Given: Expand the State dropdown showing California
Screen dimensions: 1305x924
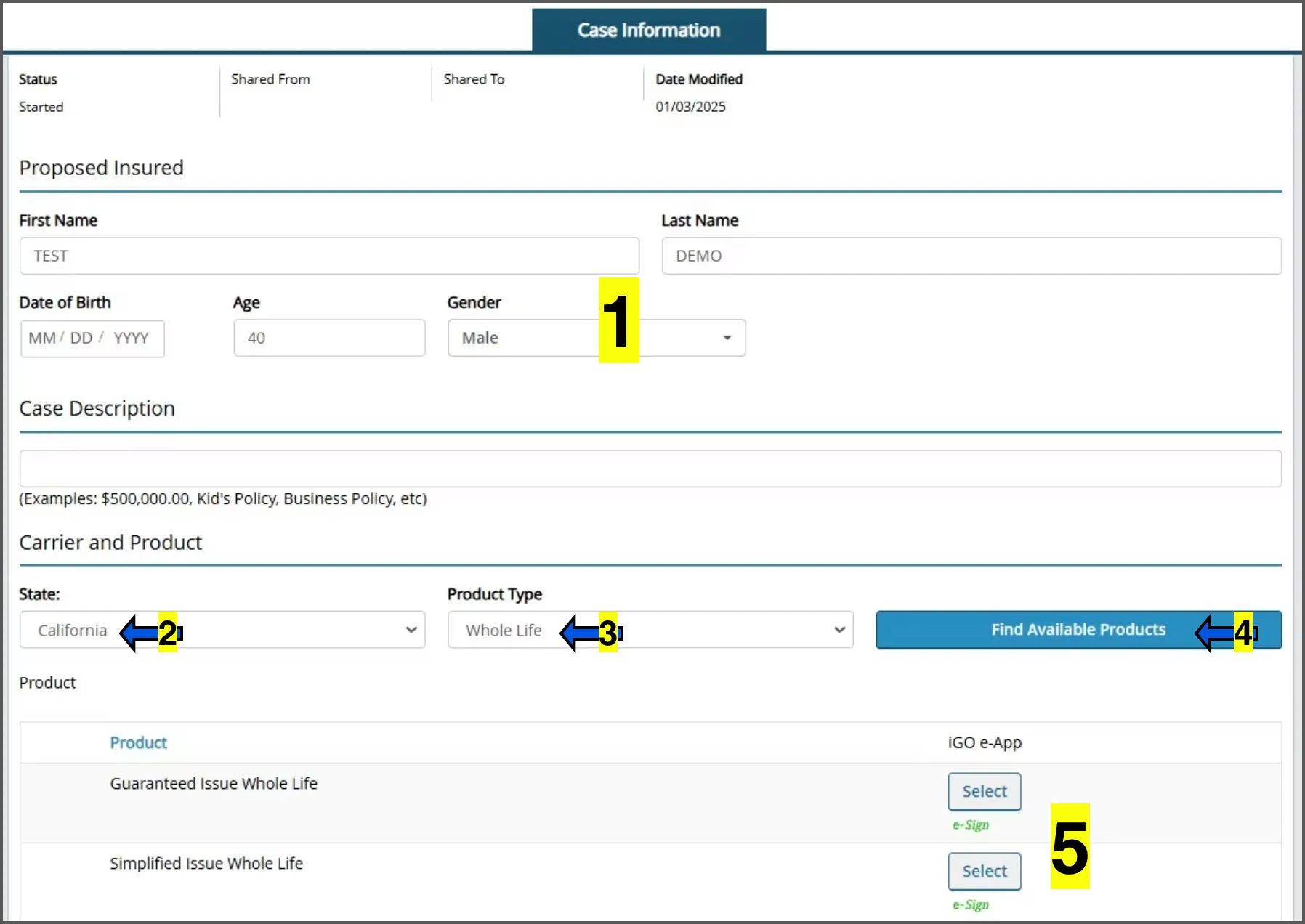Looking at the screenshot, I should click(222, 630).
